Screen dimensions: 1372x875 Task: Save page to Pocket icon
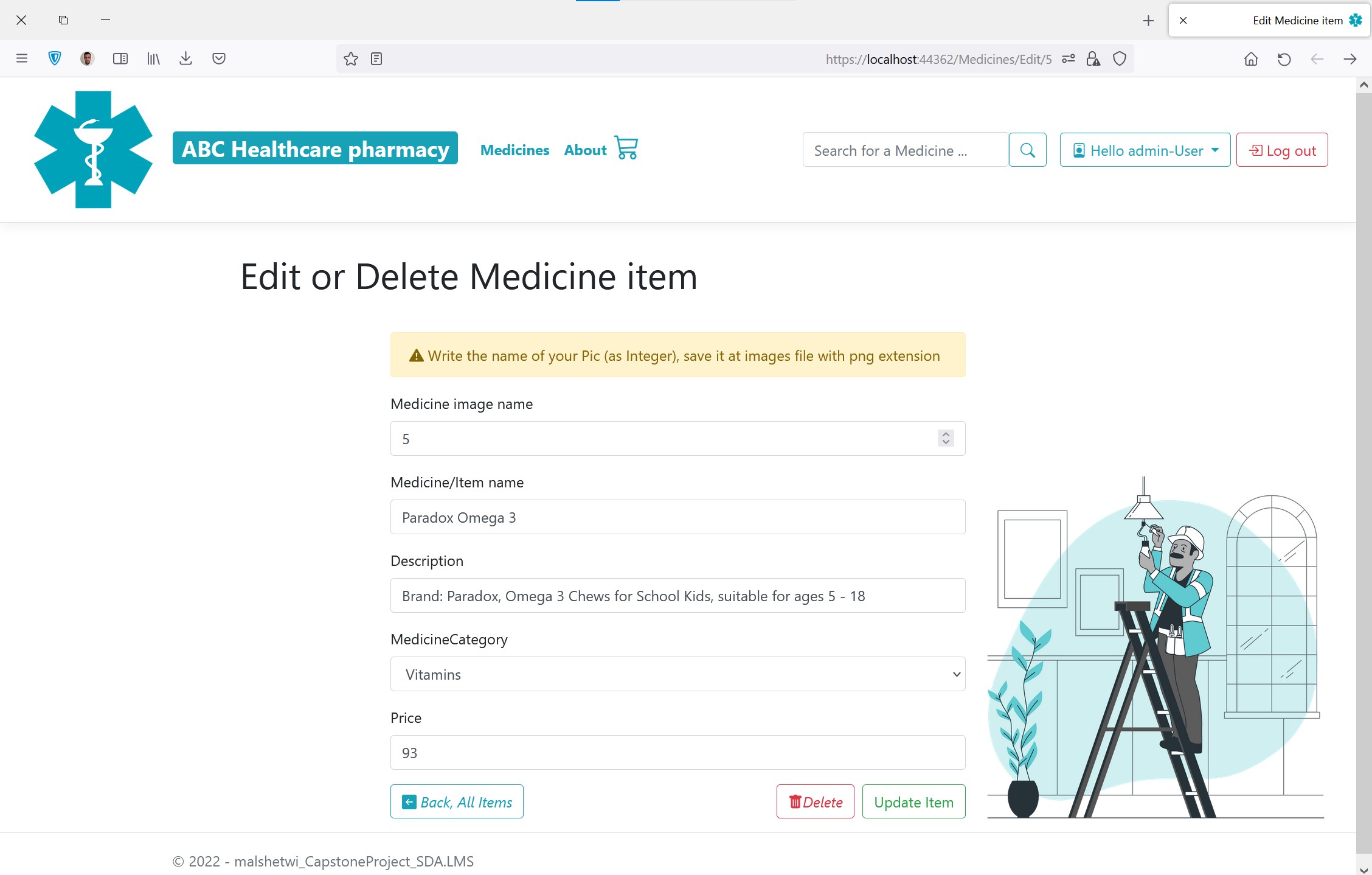[219, 58]
